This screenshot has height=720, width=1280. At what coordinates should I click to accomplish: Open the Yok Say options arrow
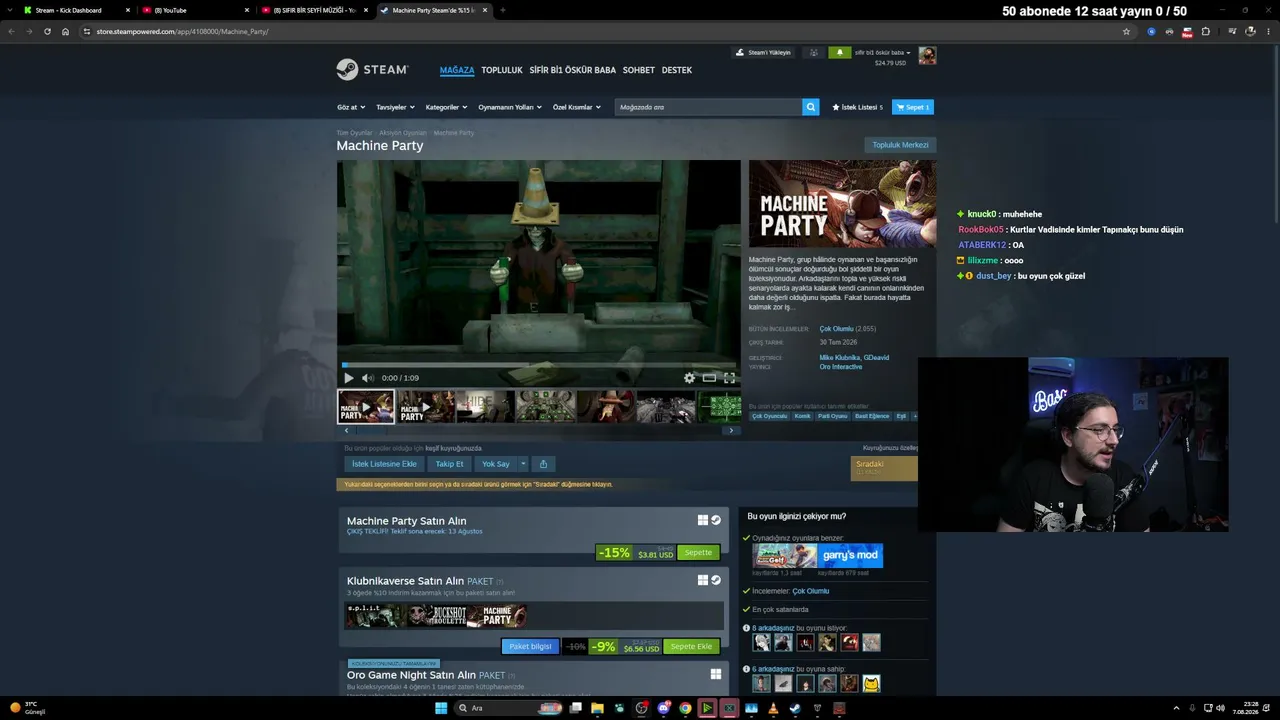pos(523,464)
